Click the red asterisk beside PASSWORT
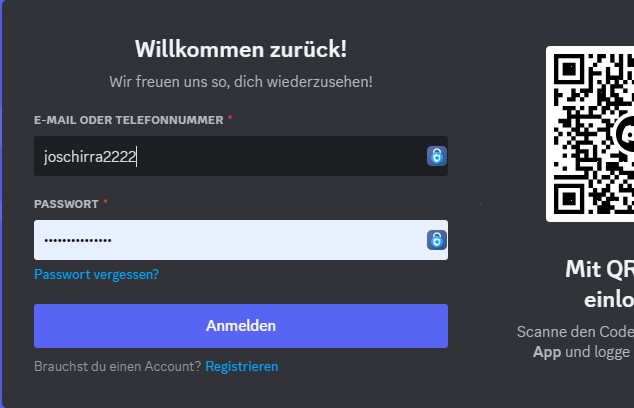 tap(105, 203)
